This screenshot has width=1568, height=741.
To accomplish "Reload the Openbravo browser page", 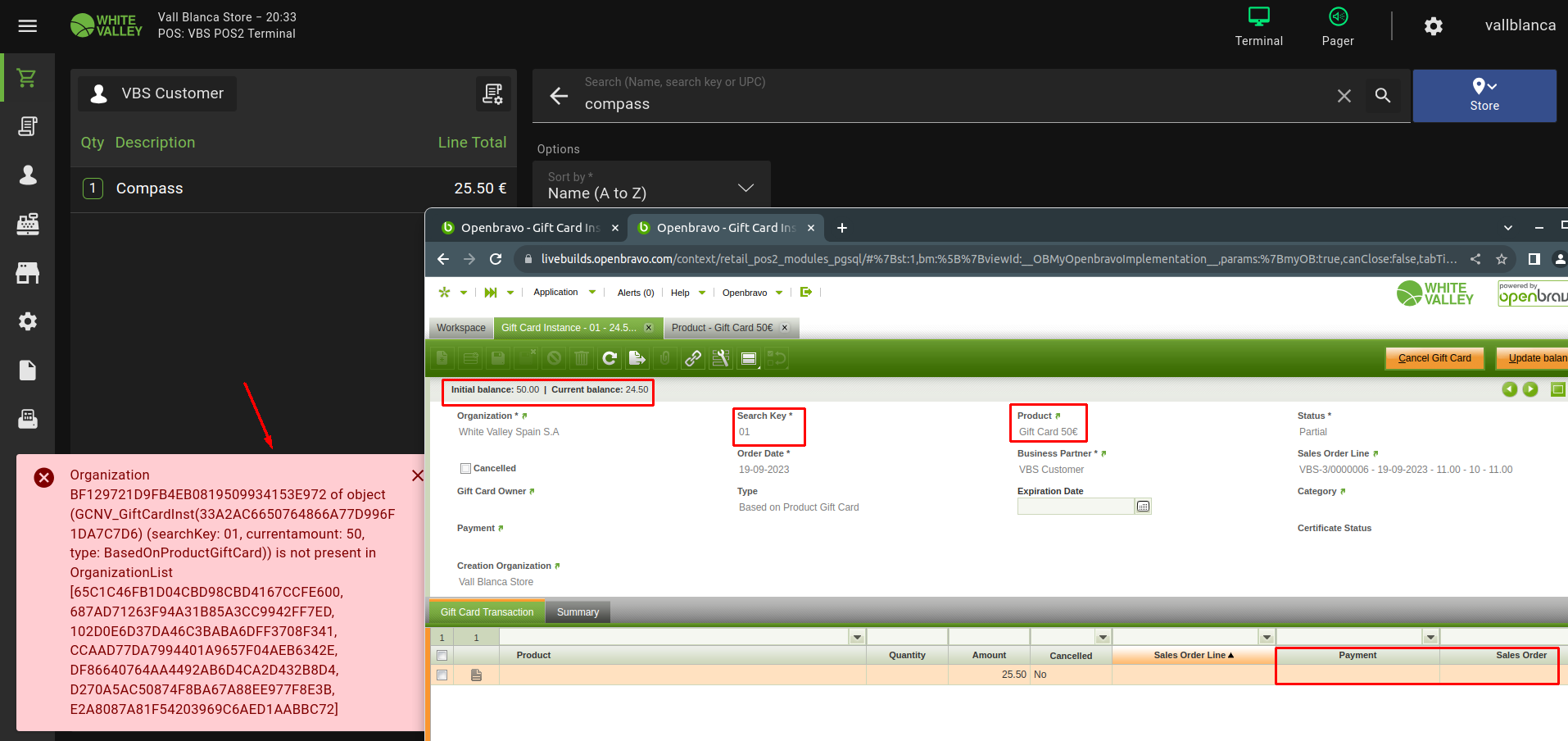I will coord(496,259).
